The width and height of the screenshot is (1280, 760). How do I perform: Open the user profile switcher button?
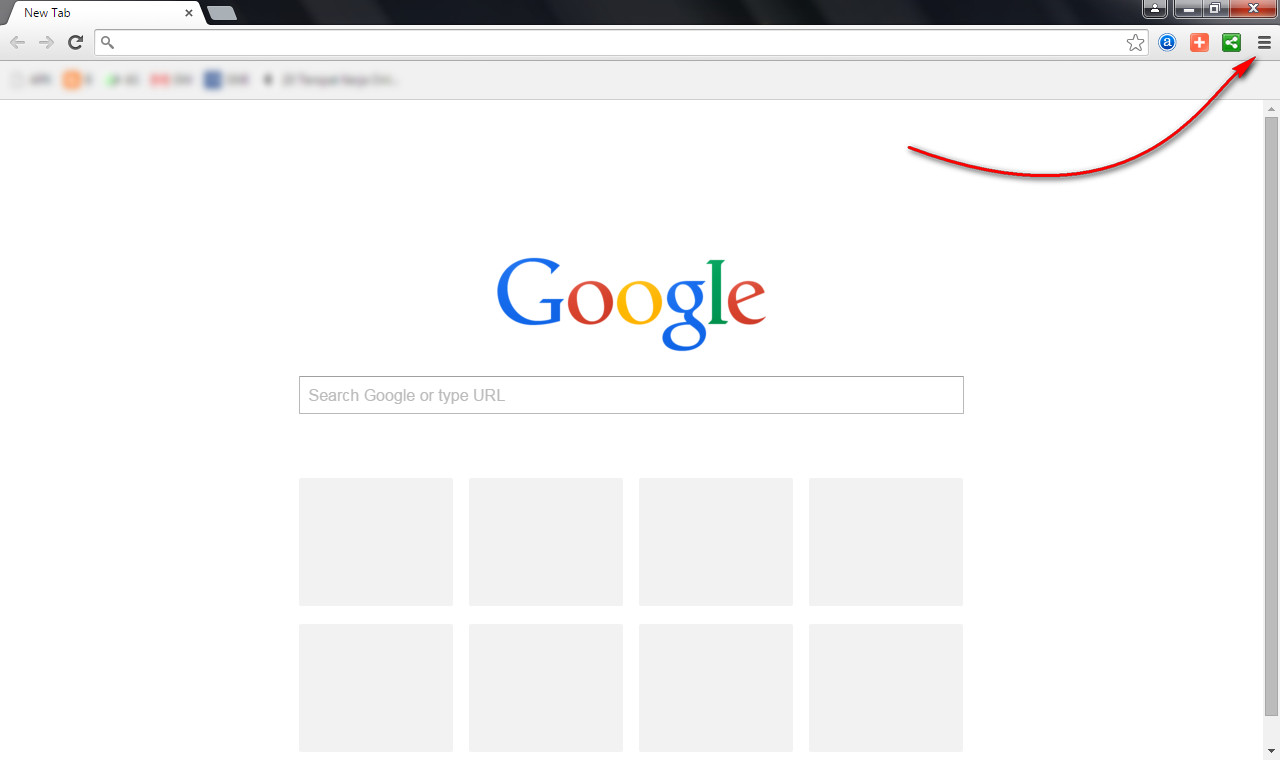pyautogui.click(x=1155, y=8)
